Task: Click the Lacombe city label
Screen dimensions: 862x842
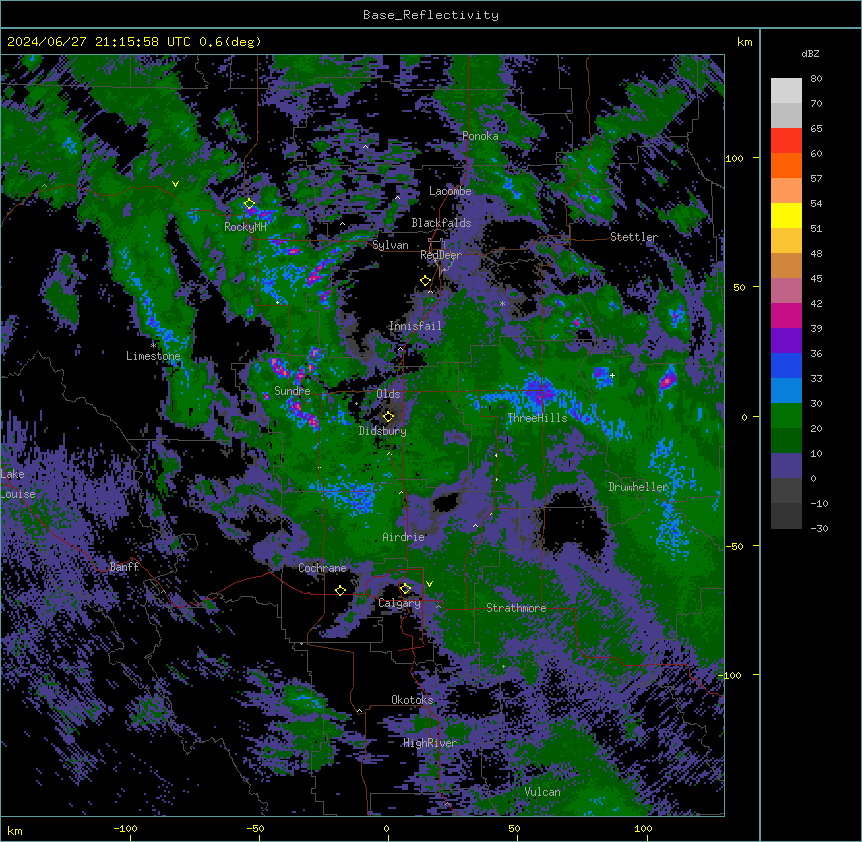Action: click(450, 191)
